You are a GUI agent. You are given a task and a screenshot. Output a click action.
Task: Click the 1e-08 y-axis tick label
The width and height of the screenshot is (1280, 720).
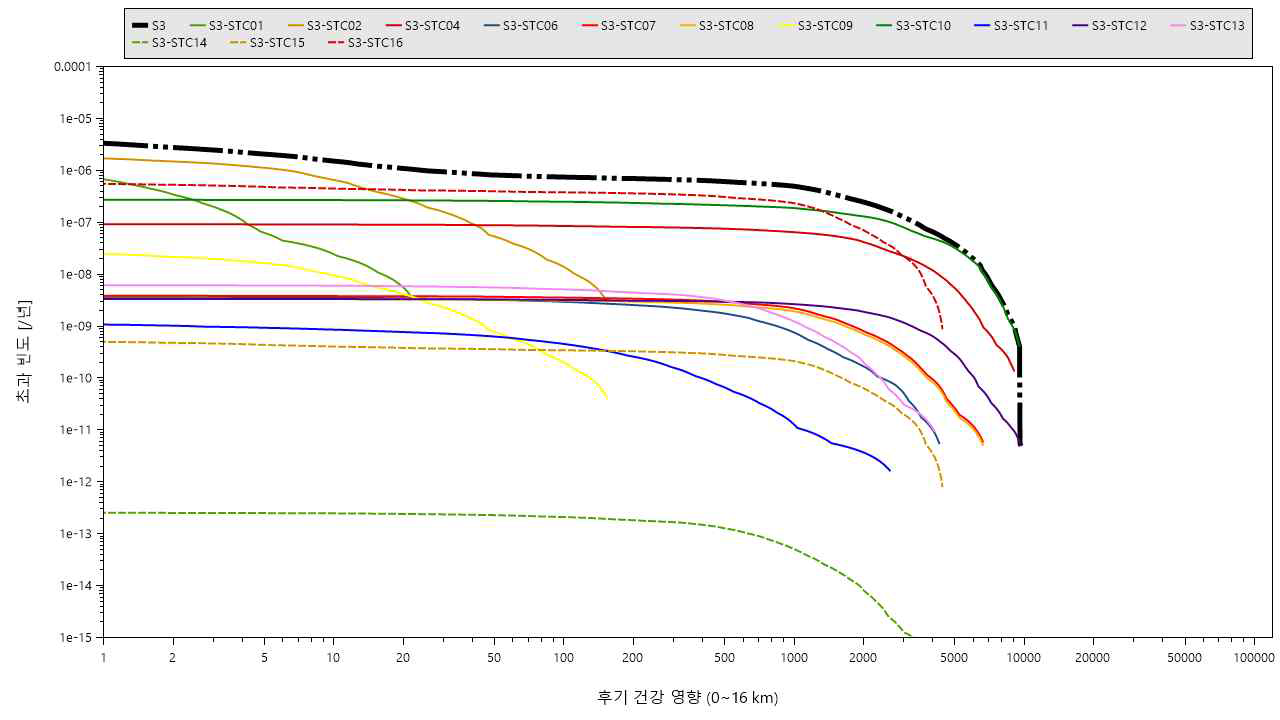(76, 275)
